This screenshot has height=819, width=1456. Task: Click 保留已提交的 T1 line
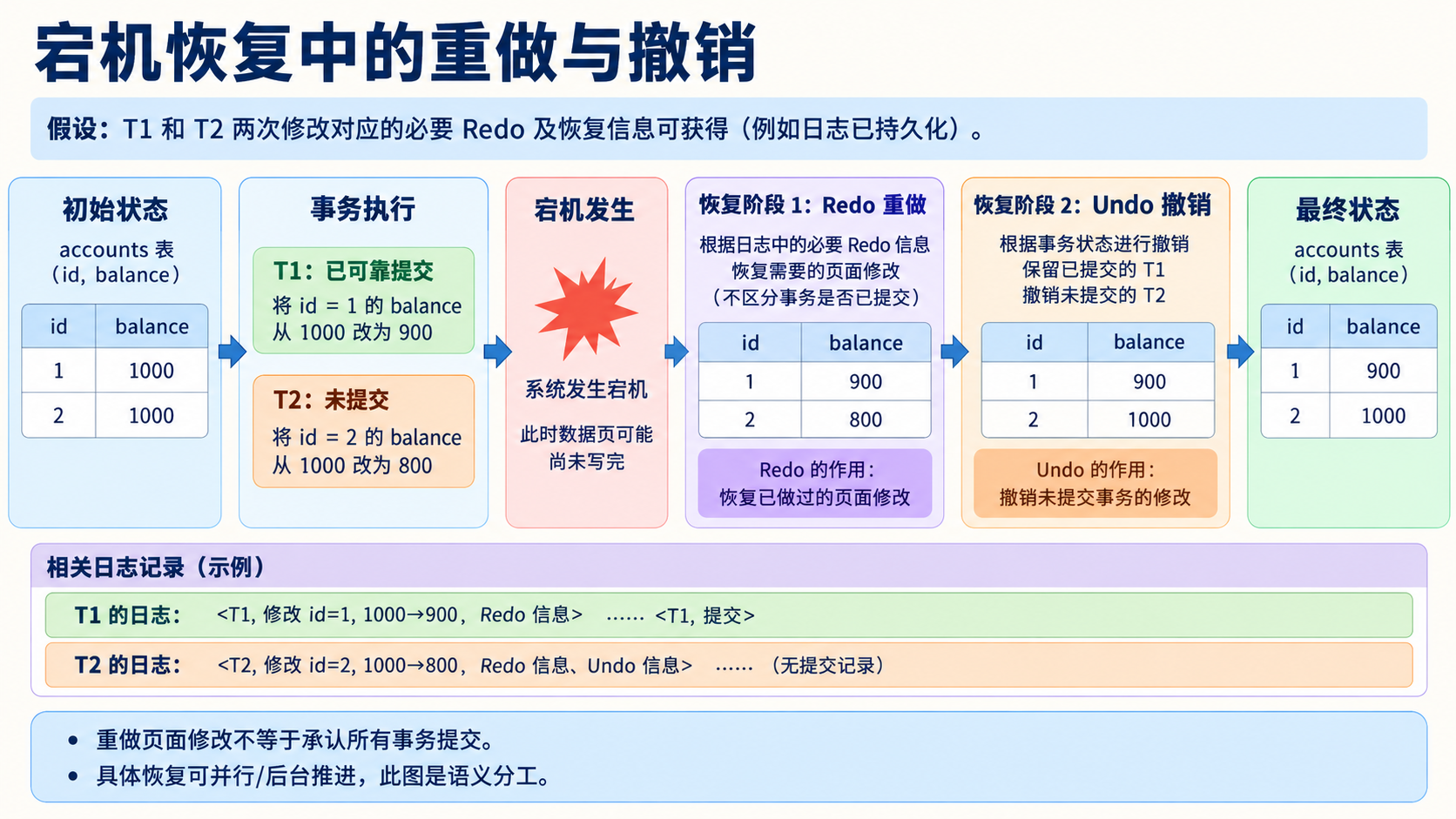coord(1093,269)
